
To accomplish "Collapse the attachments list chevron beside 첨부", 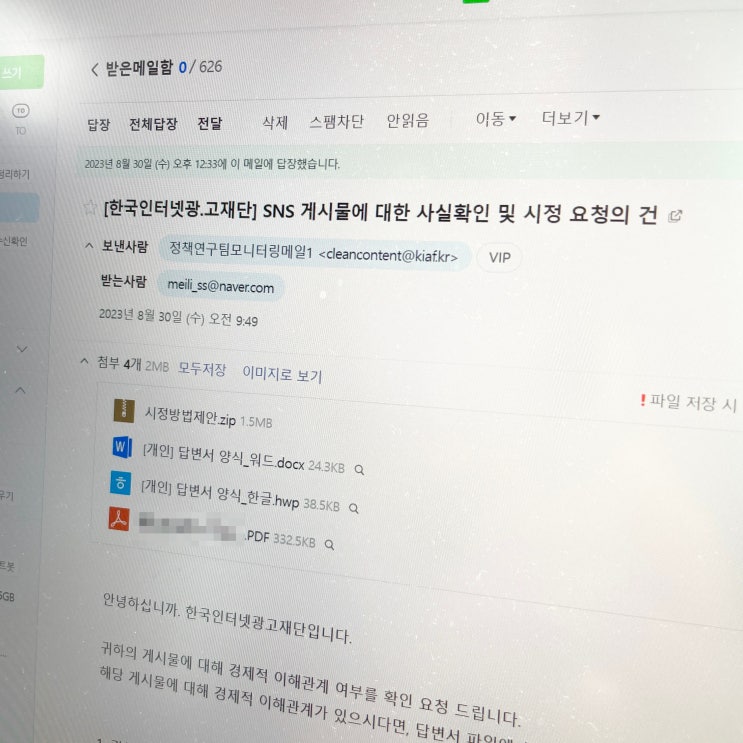I will coord(84,361).
